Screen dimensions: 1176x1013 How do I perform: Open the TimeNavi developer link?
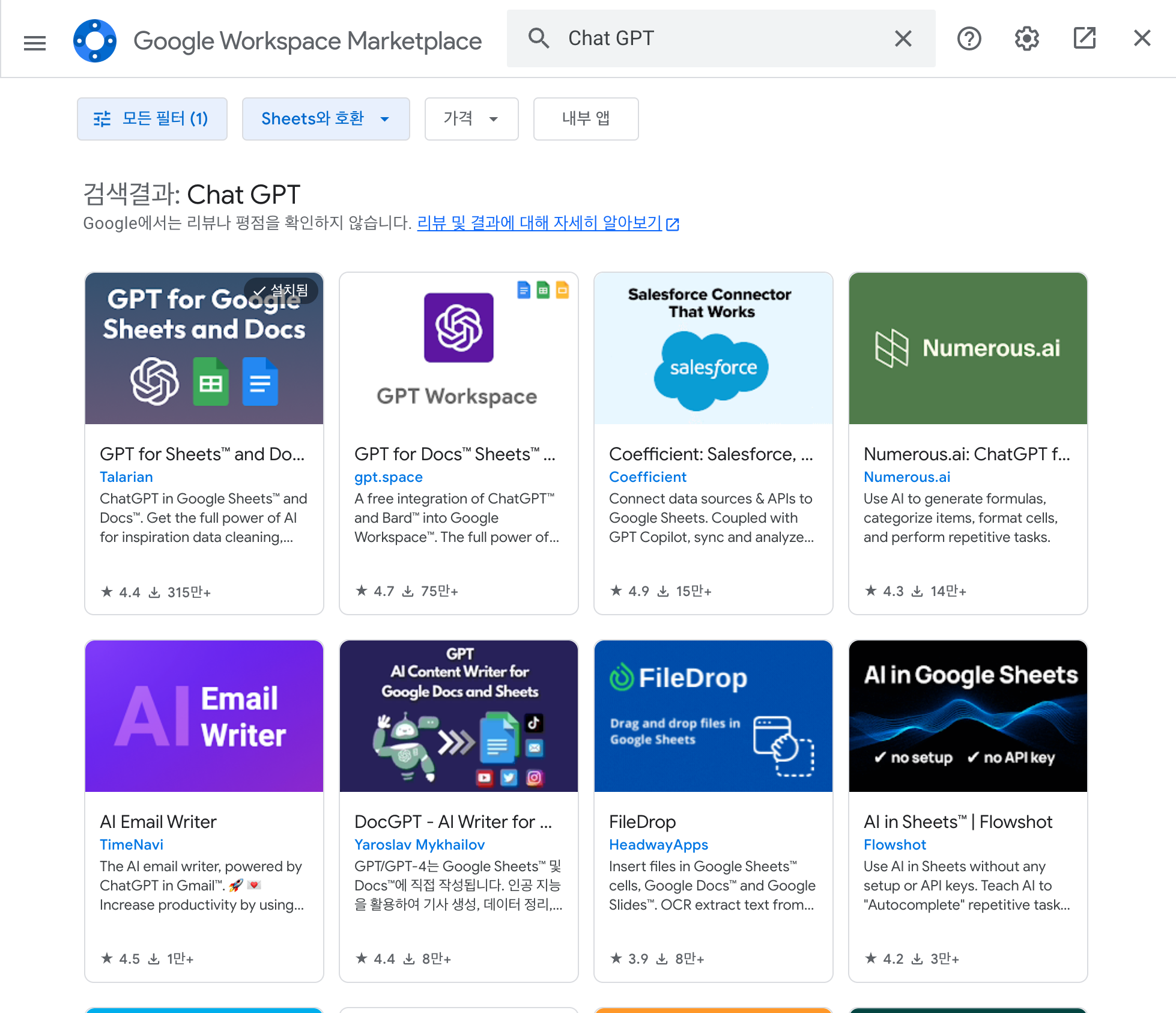point(132,845)
